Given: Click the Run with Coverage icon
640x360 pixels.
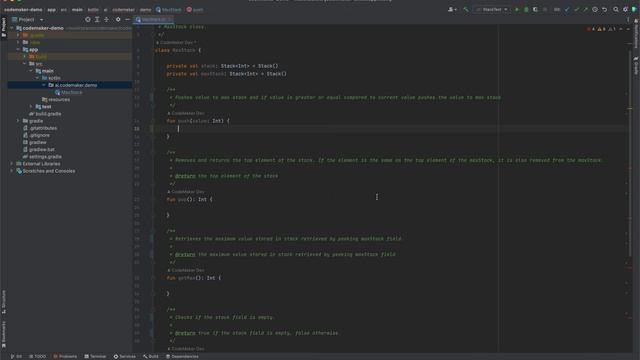Looking at the screenshot, I should pos(535,9).
